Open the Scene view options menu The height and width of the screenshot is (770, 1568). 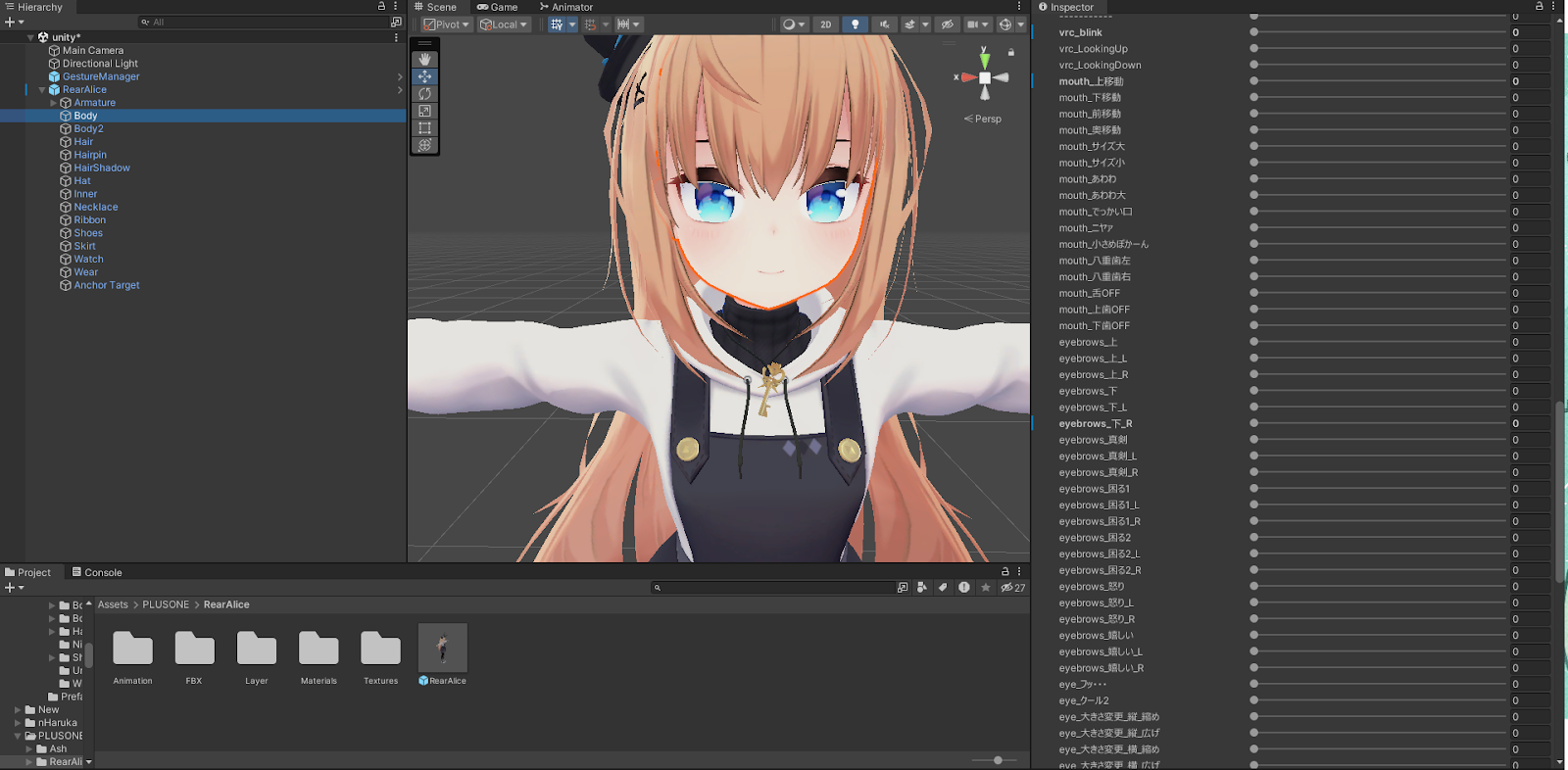(1019, 6)
